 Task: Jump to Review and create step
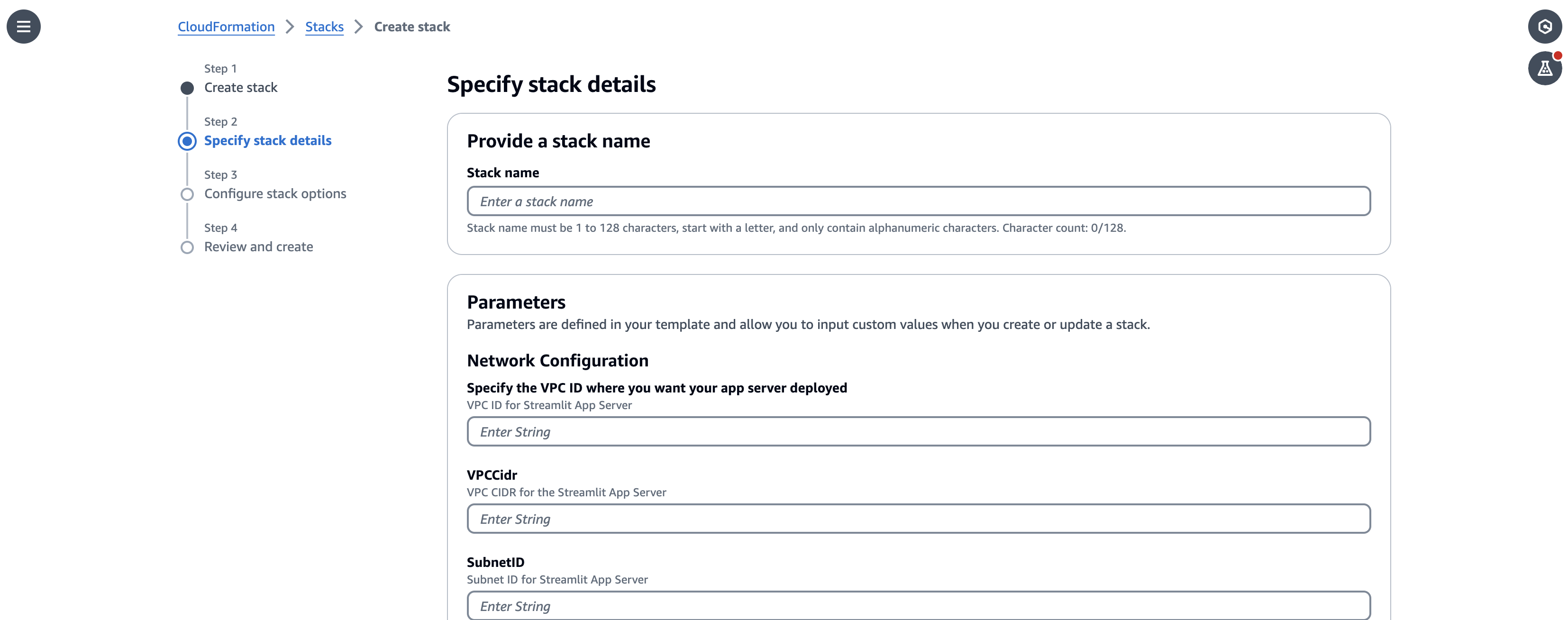click(258, 246)
